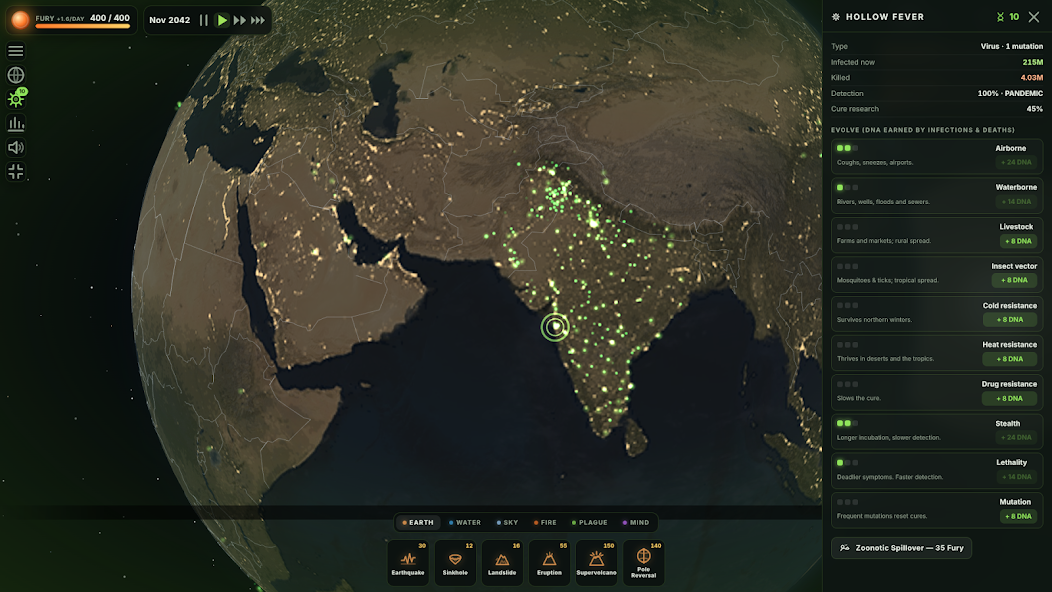Image resolution: width=1052 pixels, height=592 pixels.
Task: Switch to the Mind powers tab
Action: tap(635, 522)
